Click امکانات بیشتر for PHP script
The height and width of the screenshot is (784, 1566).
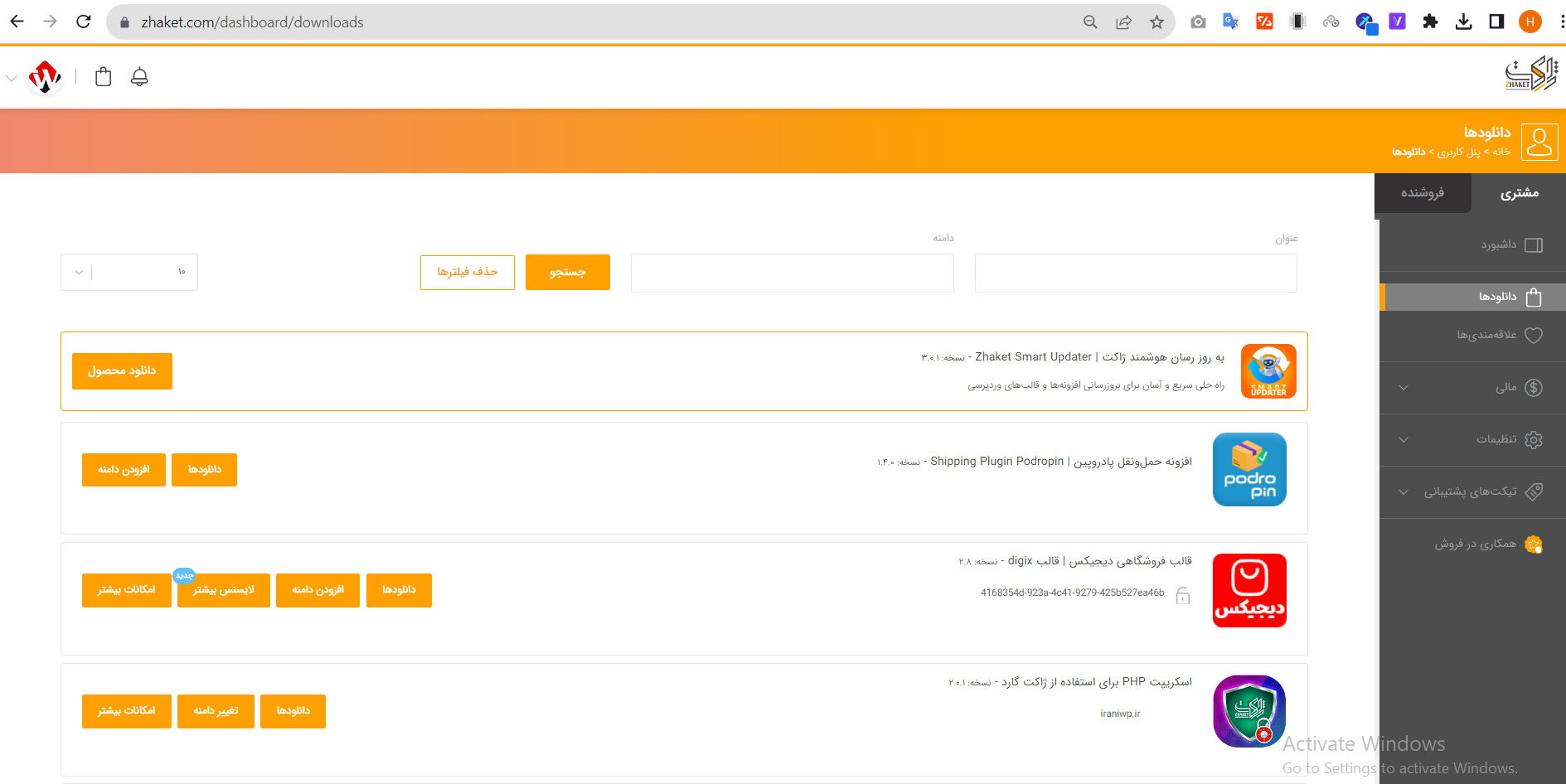(127, 711)
